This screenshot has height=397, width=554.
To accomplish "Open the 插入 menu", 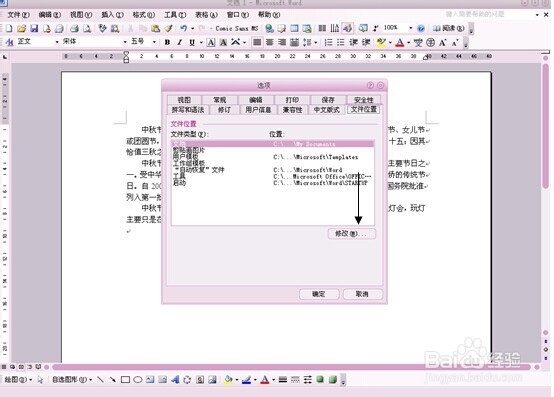I will coord(112,15).
